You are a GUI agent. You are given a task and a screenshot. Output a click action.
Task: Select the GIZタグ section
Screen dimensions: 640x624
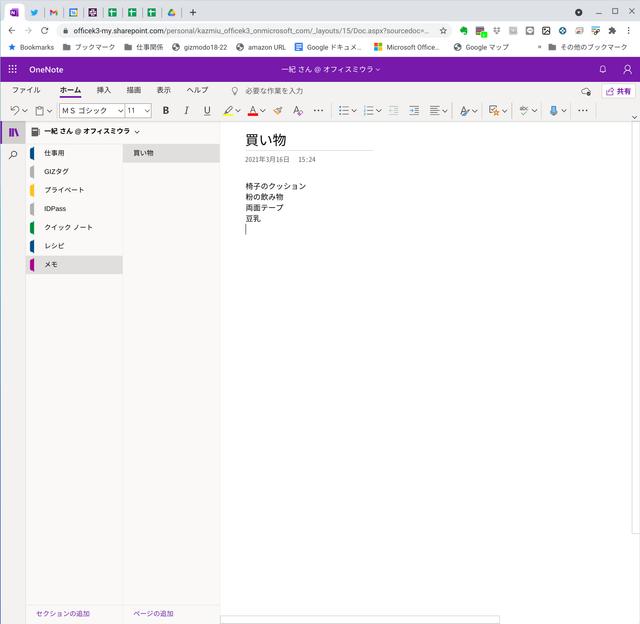[75, 171]
